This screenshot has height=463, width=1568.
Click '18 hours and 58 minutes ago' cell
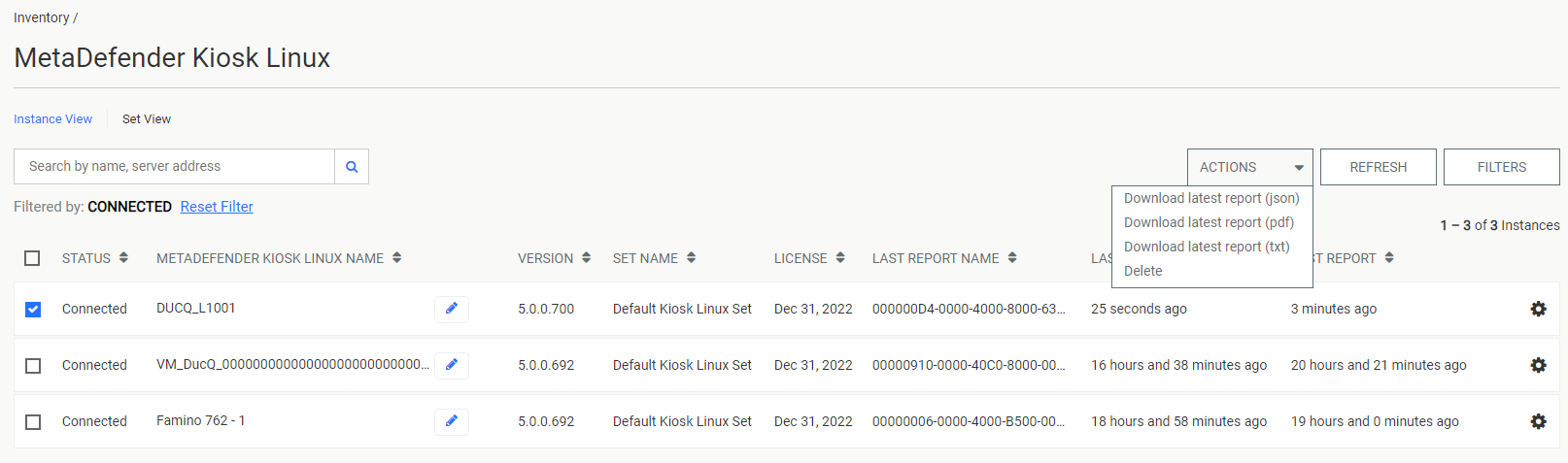1178,421
